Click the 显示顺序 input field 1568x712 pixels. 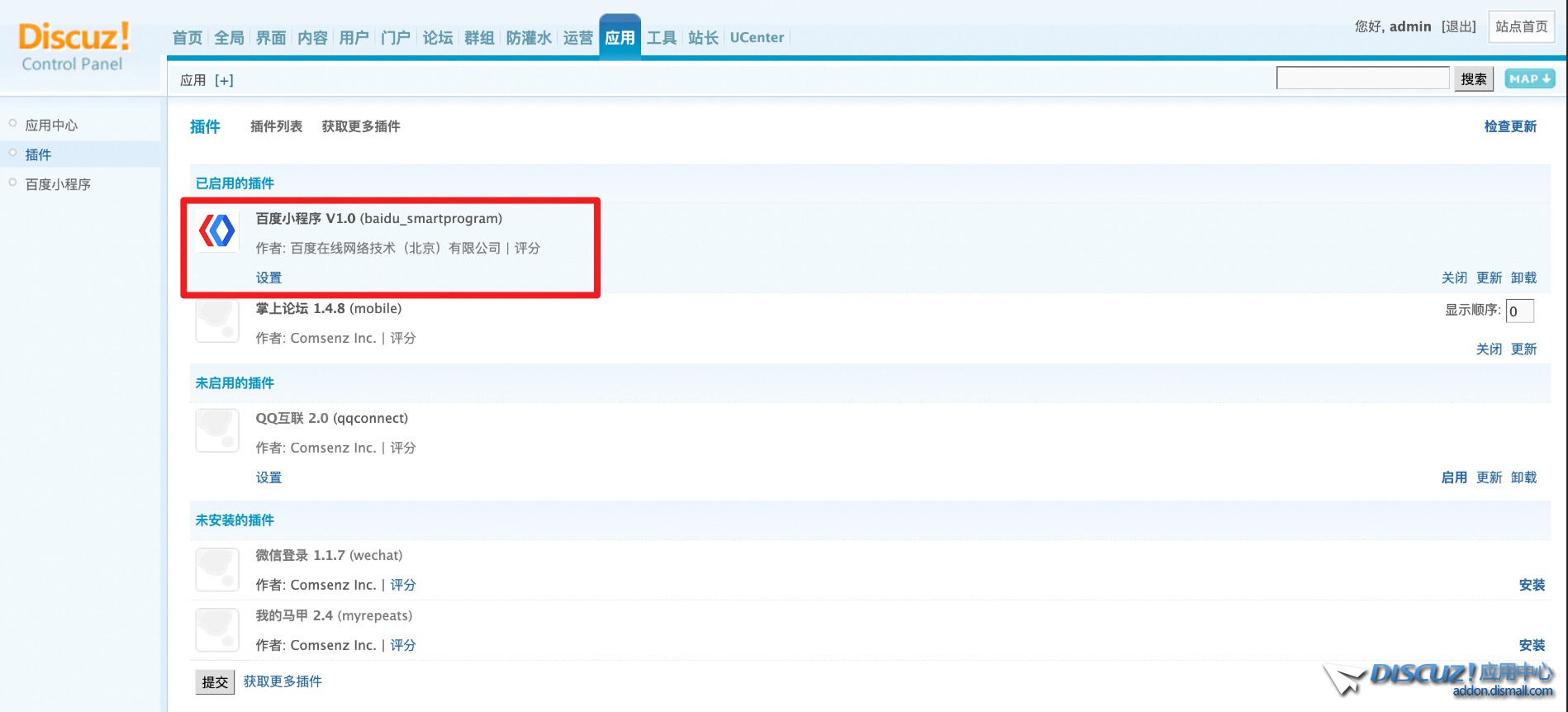1520,311
